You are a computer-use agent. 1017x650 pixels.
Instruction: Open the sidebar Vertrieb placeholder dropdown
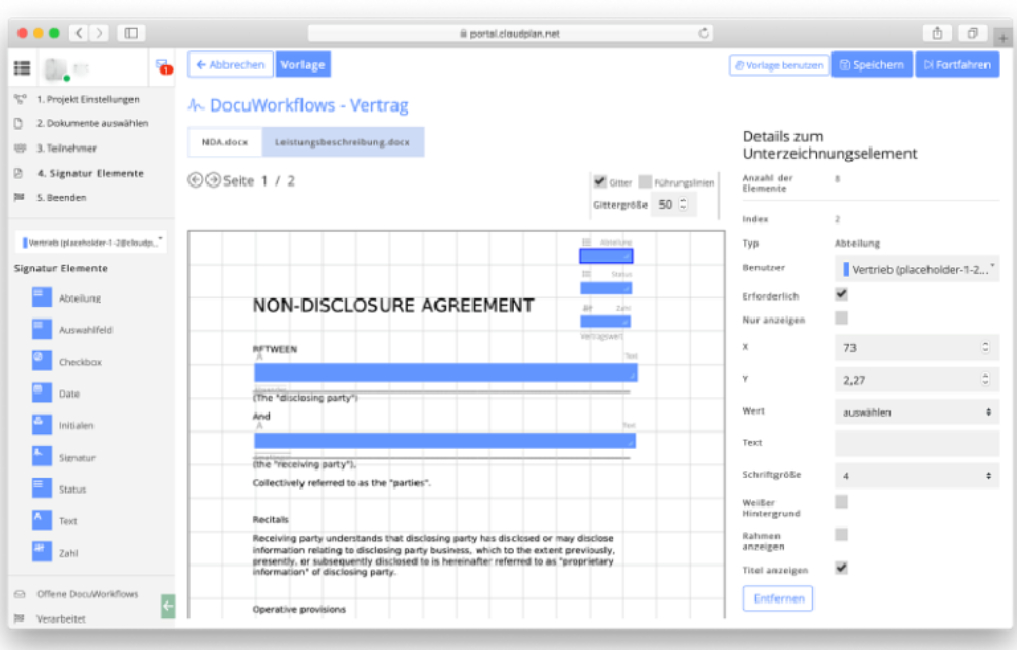(91, 243)
